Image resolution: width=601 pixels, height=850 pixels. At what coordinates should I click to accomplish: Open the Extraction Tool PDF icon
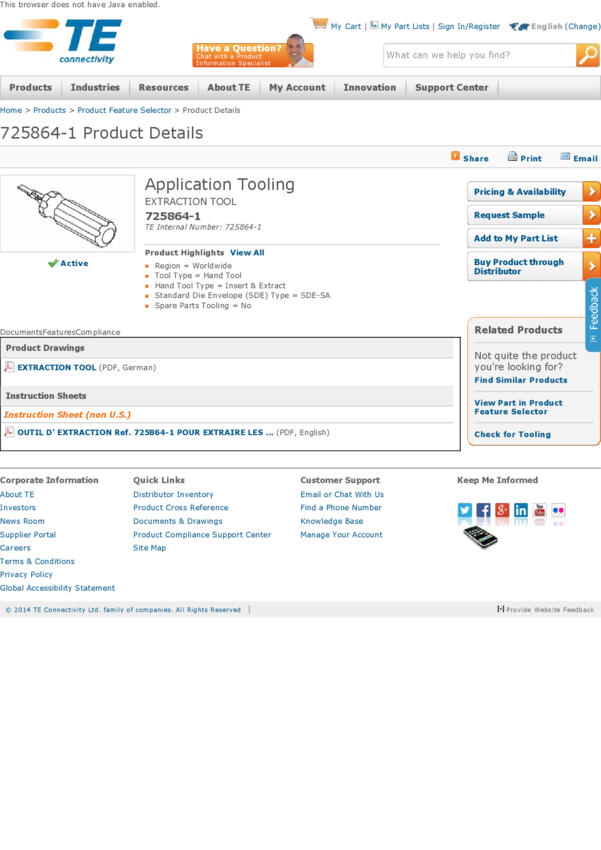pos(9,367)
